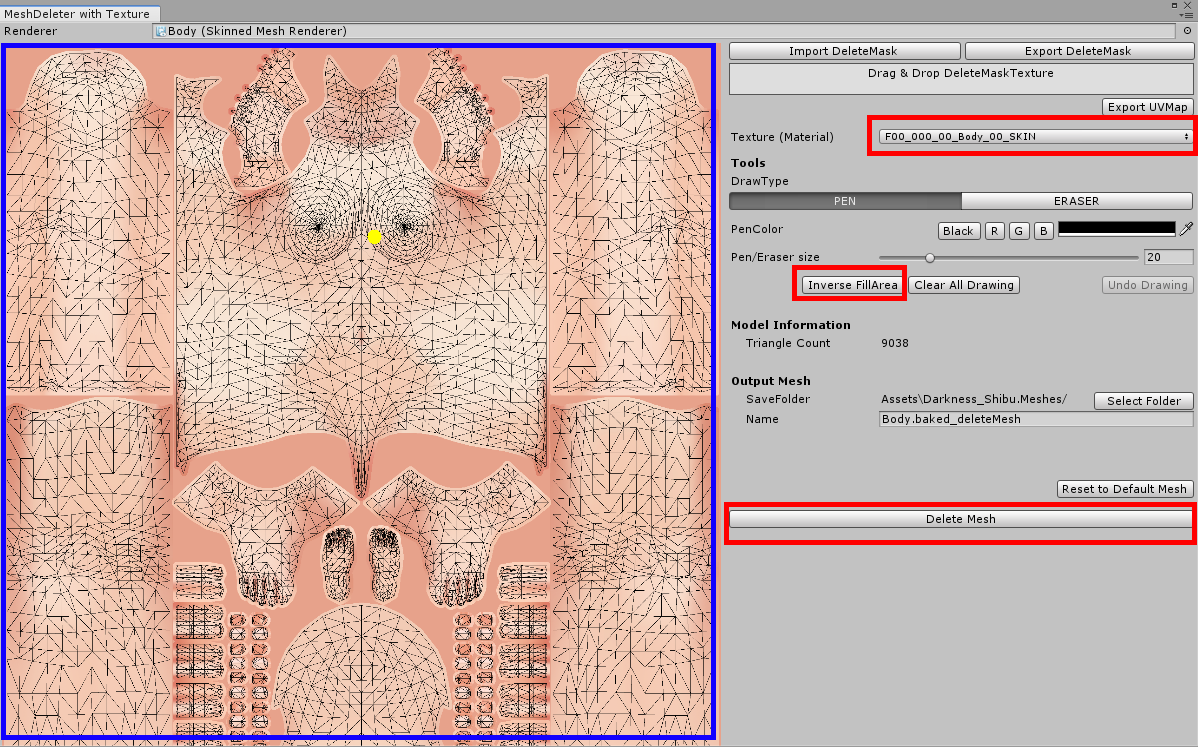The width and height of the screenshot is (1198, 747).
Task: Click the yellow dot on UV canvas
Action: (x=374, y=237)
